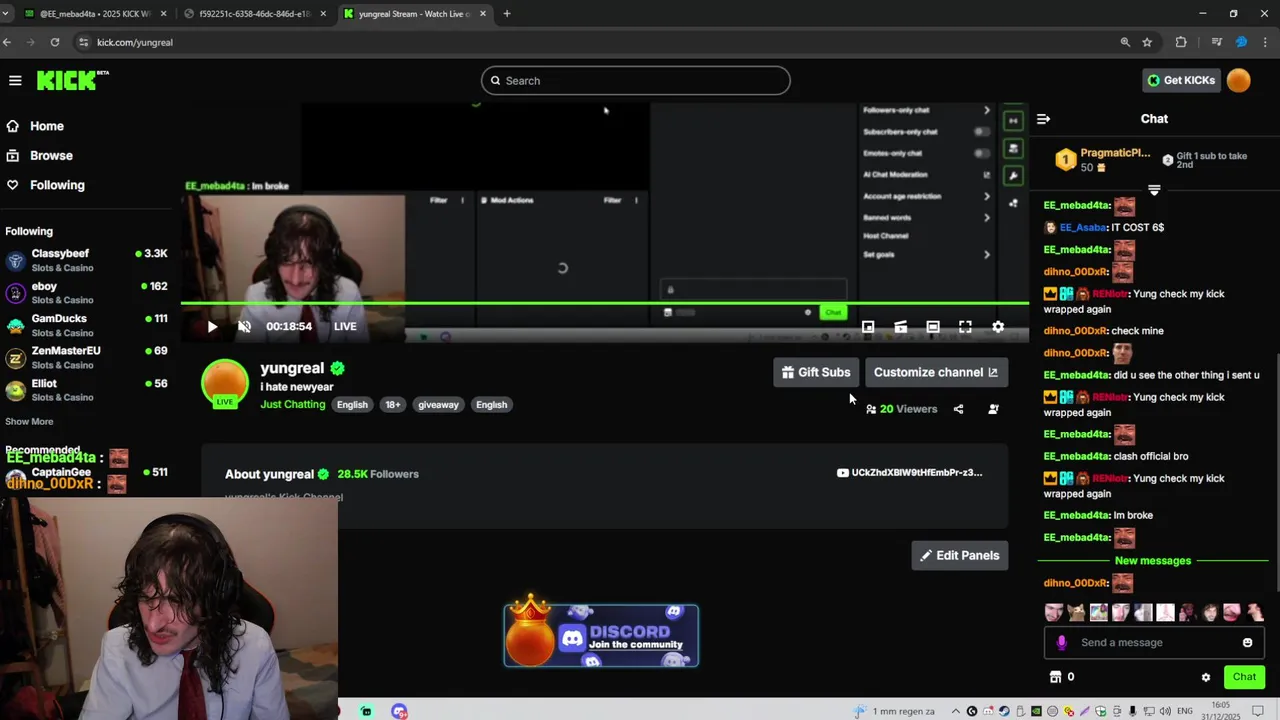Click Get KICKs button
This screenshot has height=720, width=1280.
1181,80
